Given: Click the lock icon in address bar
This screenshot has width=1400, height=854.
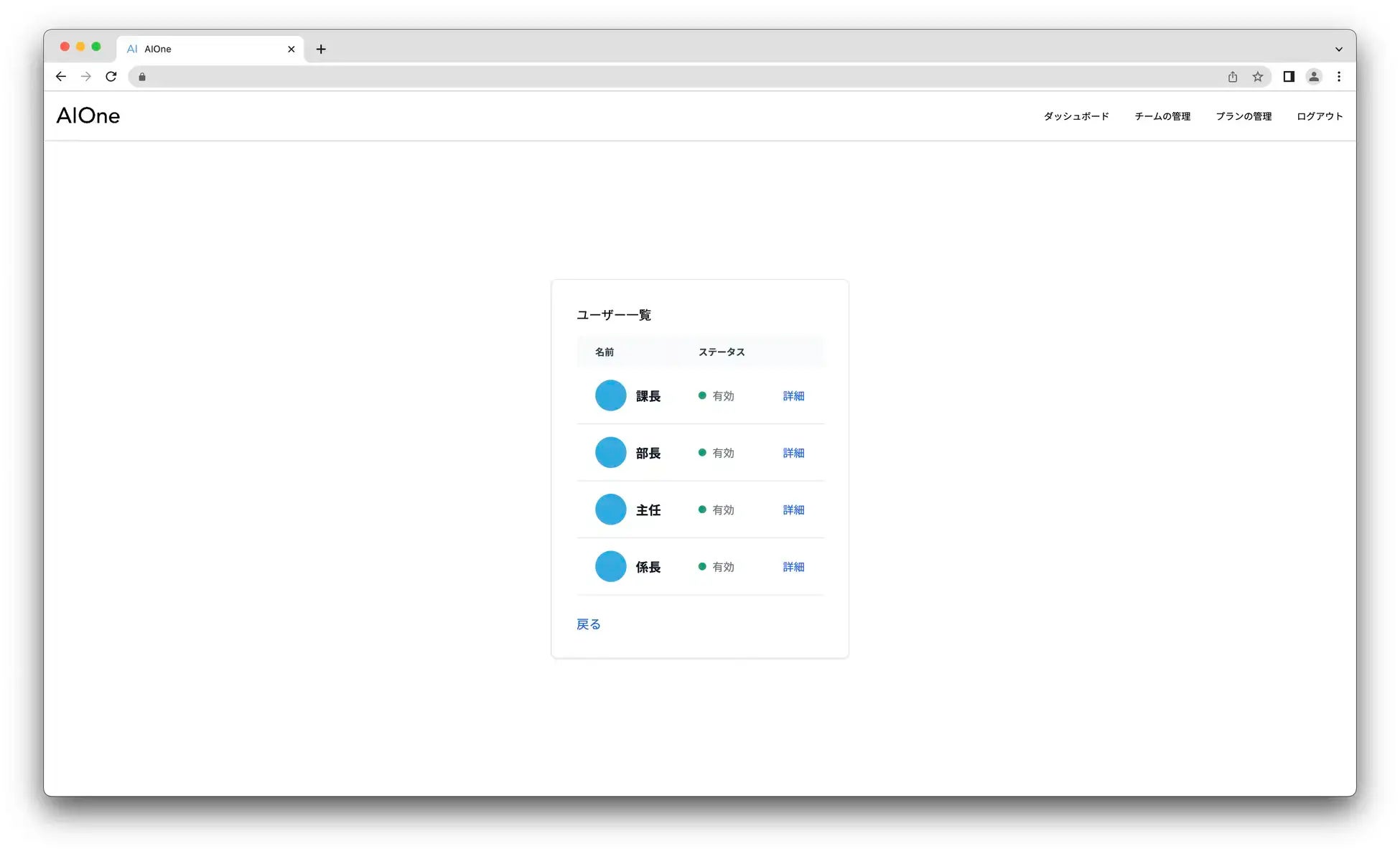Looking at the screenshot, I should pyautogui.click(x=142, y=77).
